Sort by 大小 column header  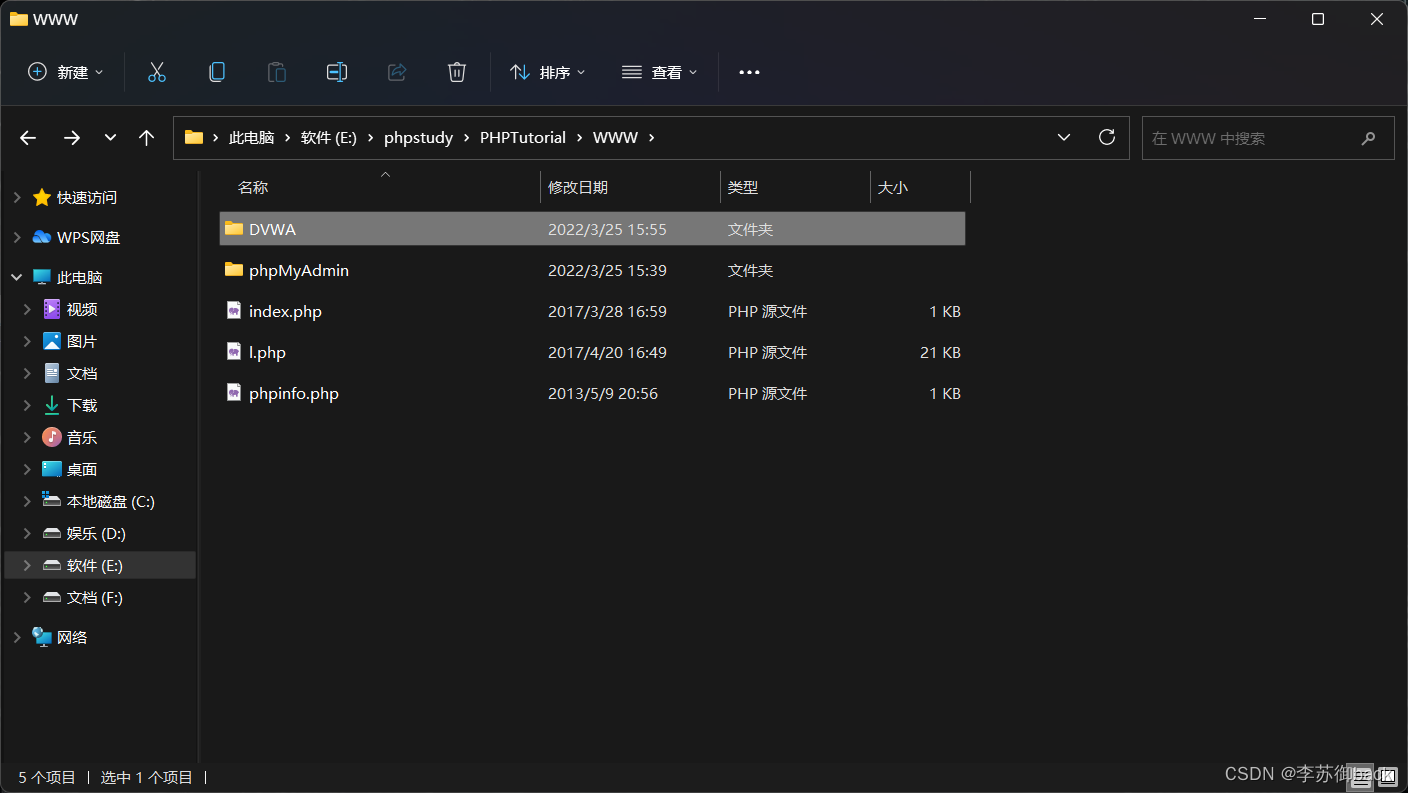pyautogui.click(x=893, y=187)
